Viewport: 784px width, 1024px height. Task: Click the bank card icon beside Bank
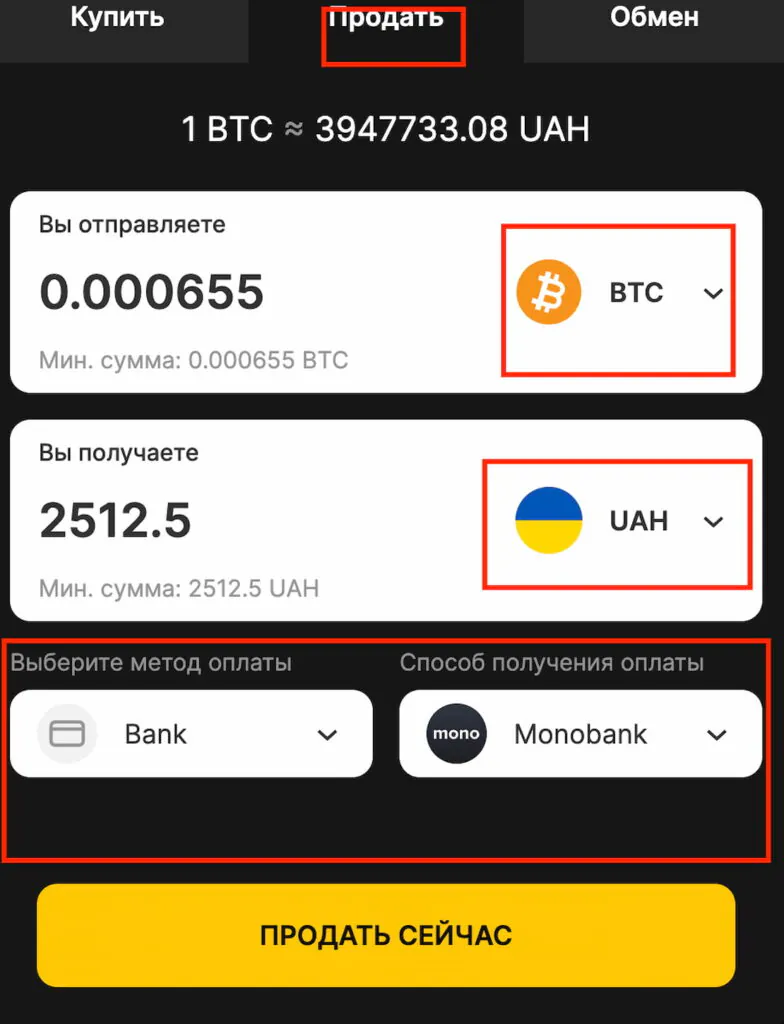(67, 733)
